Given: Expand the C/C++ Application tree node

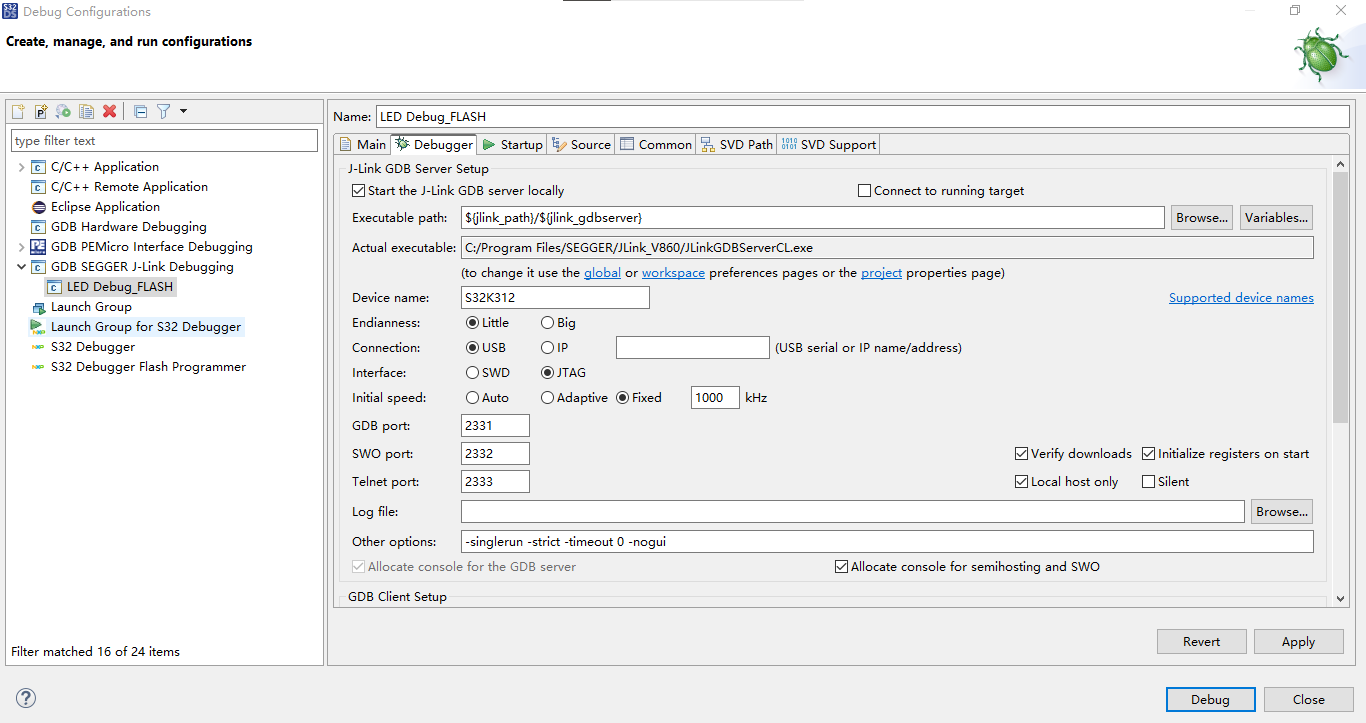Looking at the screenshot, I should click(x=22, y=167).
